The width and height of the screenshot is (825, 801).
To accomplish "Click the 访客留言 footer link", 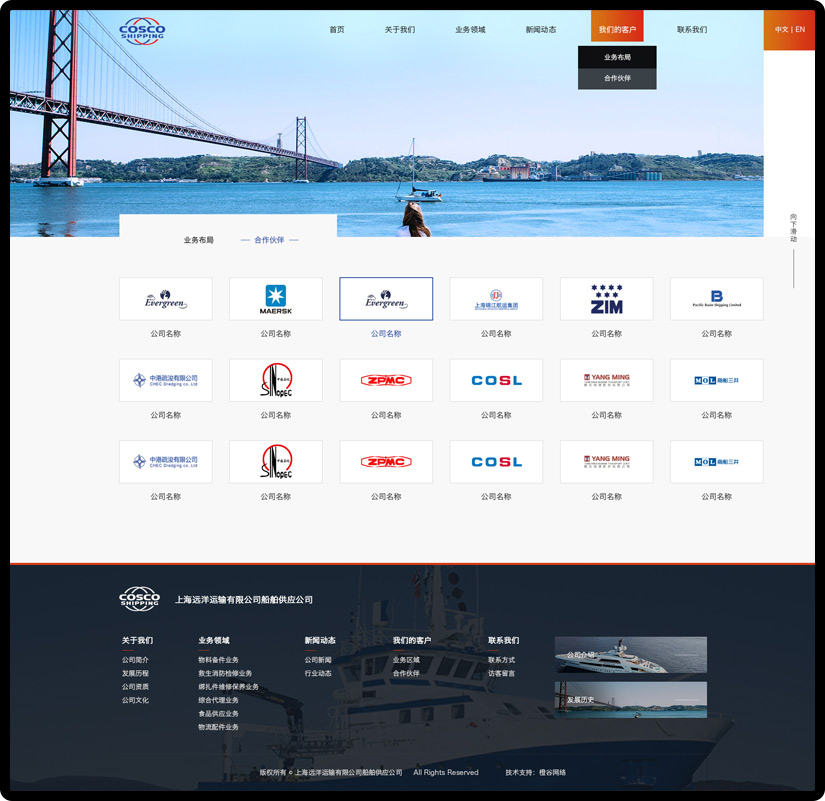I will click(501, 673).
